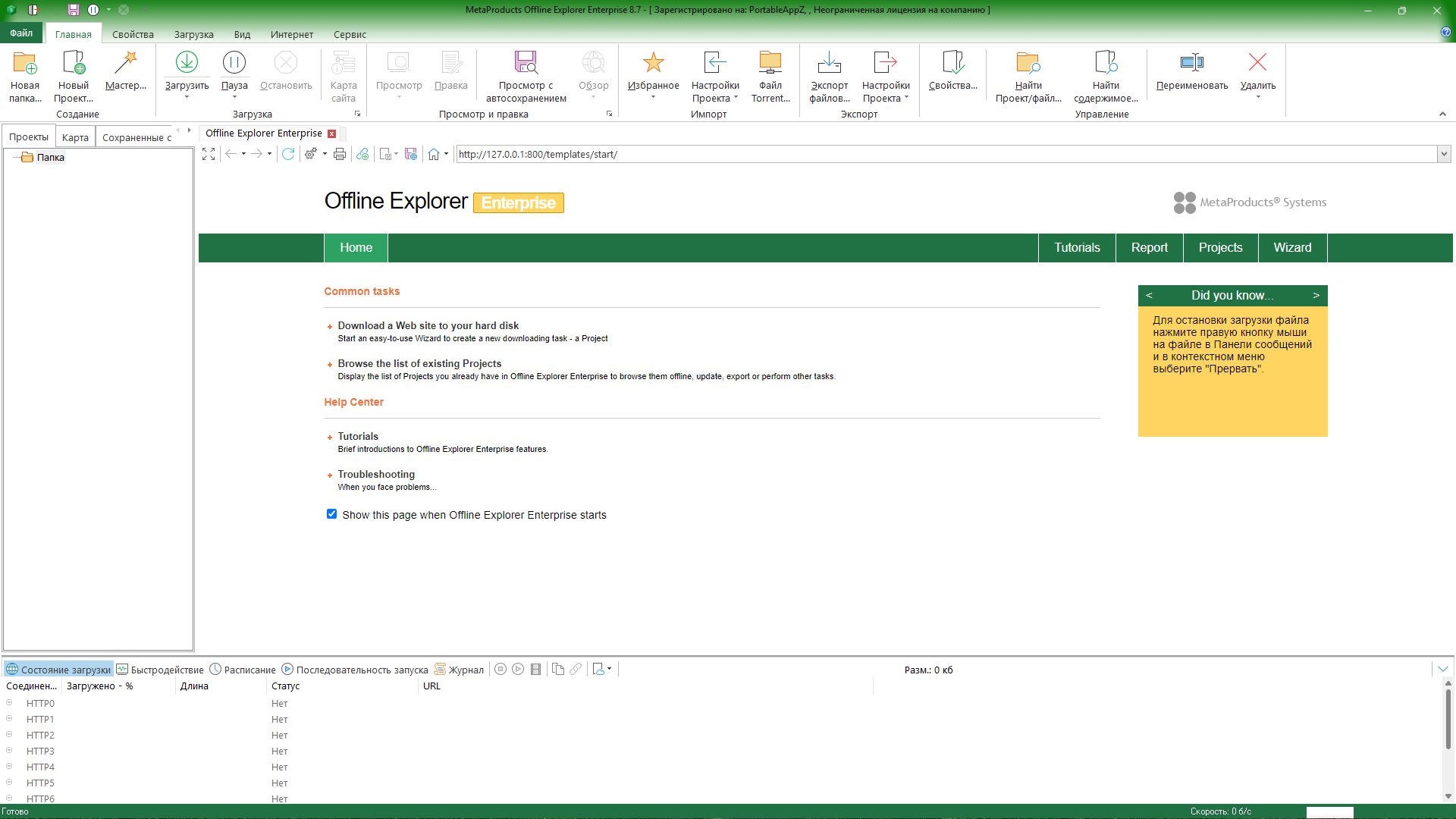Open the Delete (Удалить) dropdown arrow

(x=1258, y=98)
